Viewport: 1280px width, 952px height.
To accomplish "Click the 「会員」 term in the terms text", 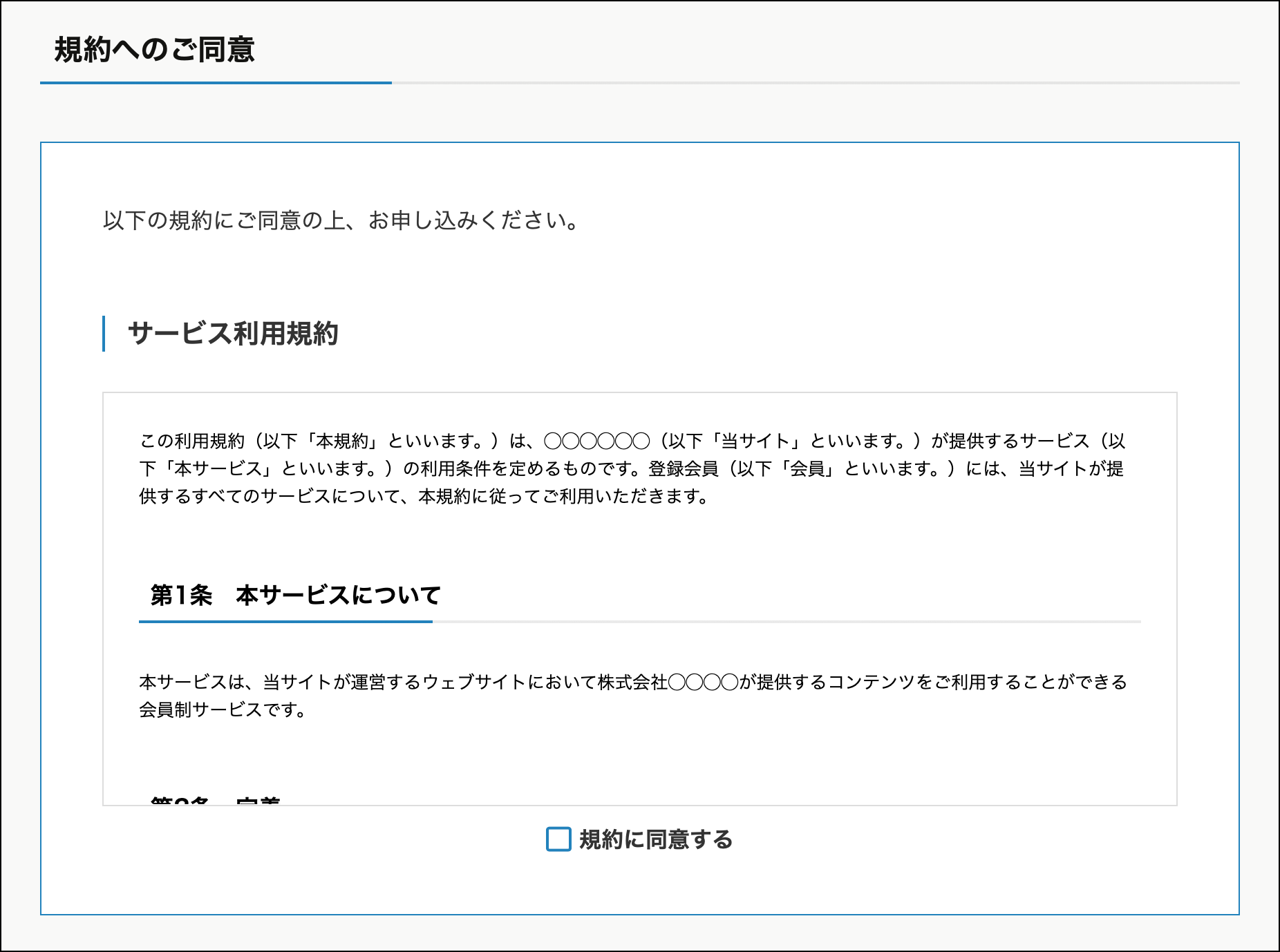I will coord(807,468).
